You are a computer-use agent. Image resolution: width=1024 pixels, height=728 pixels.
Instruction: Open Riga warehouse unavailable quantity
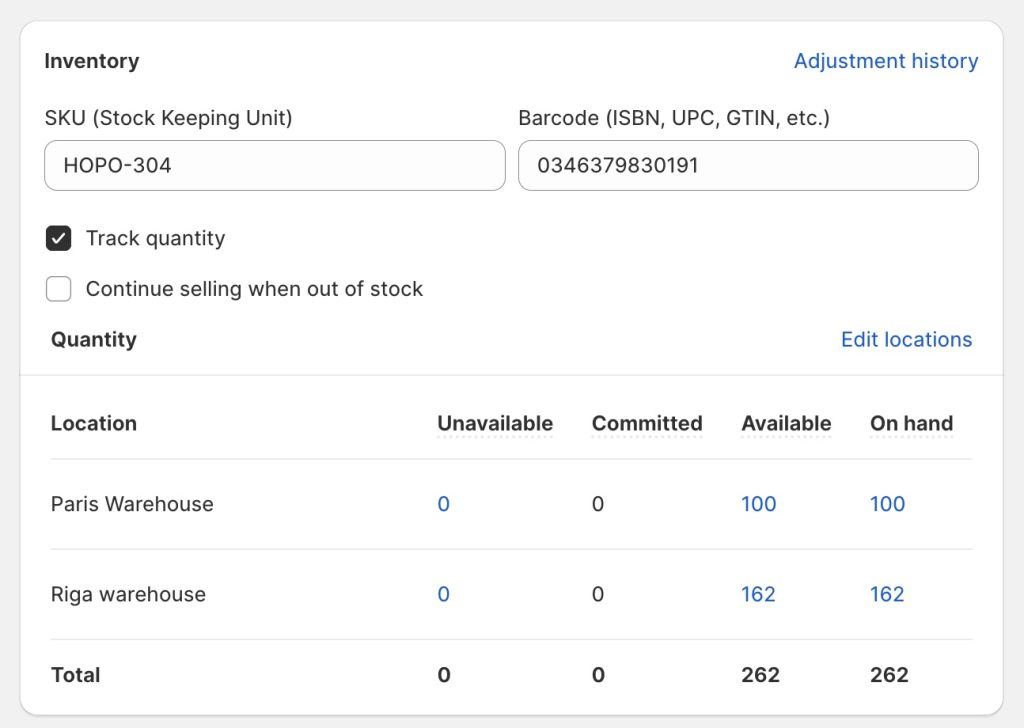tap(443, 594)
